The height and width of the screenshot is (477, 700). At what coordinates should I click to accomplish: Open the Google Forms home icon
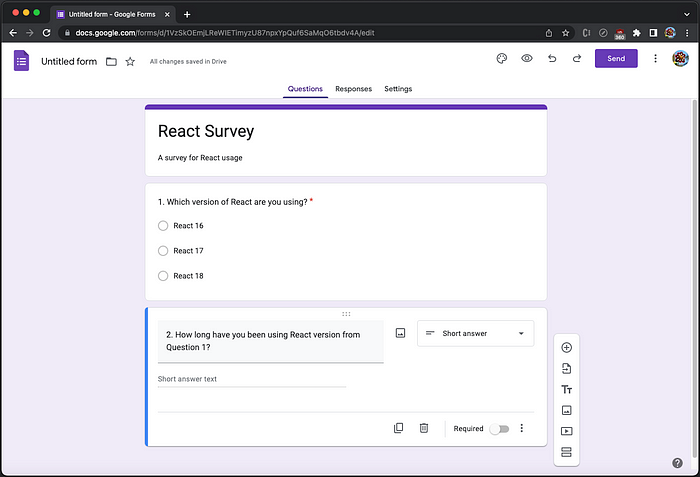pos(21,61)
